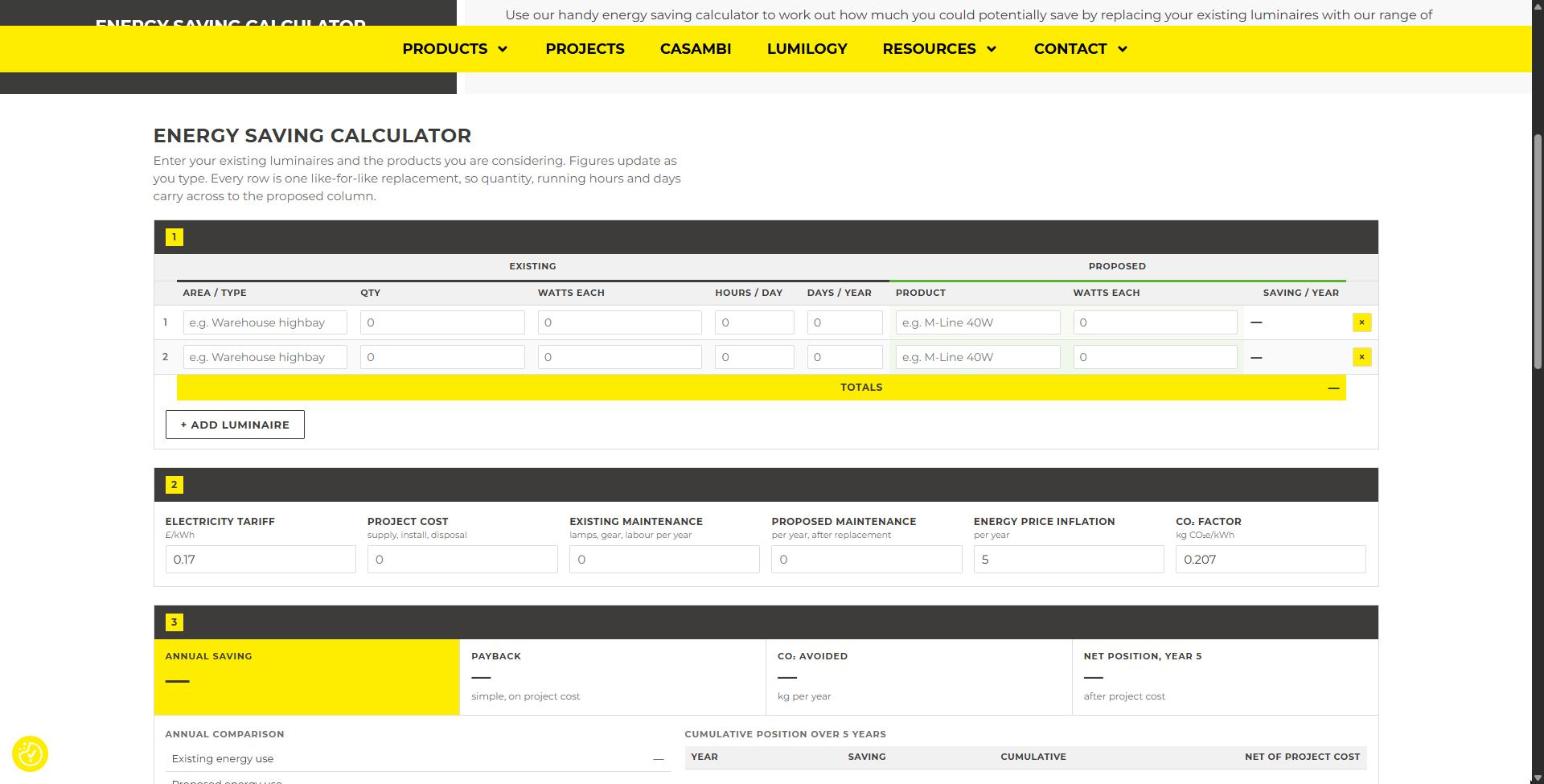Click the Cumulative Position Over 5 Years heading

point(785,734)
